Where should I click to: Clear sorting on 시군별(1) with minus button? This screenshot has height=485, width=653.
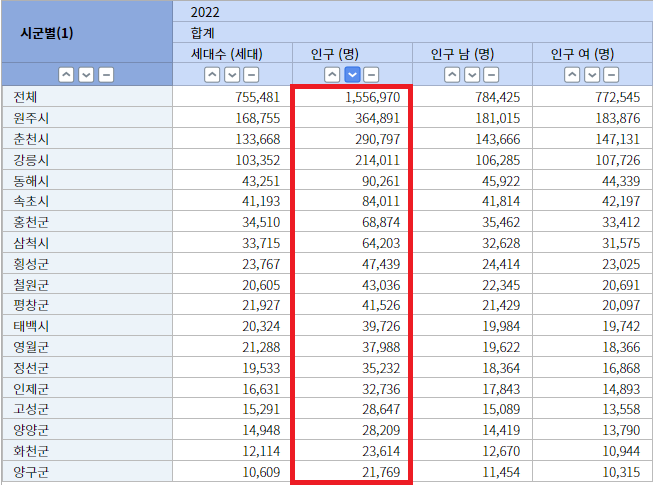[x=106, y=75]
